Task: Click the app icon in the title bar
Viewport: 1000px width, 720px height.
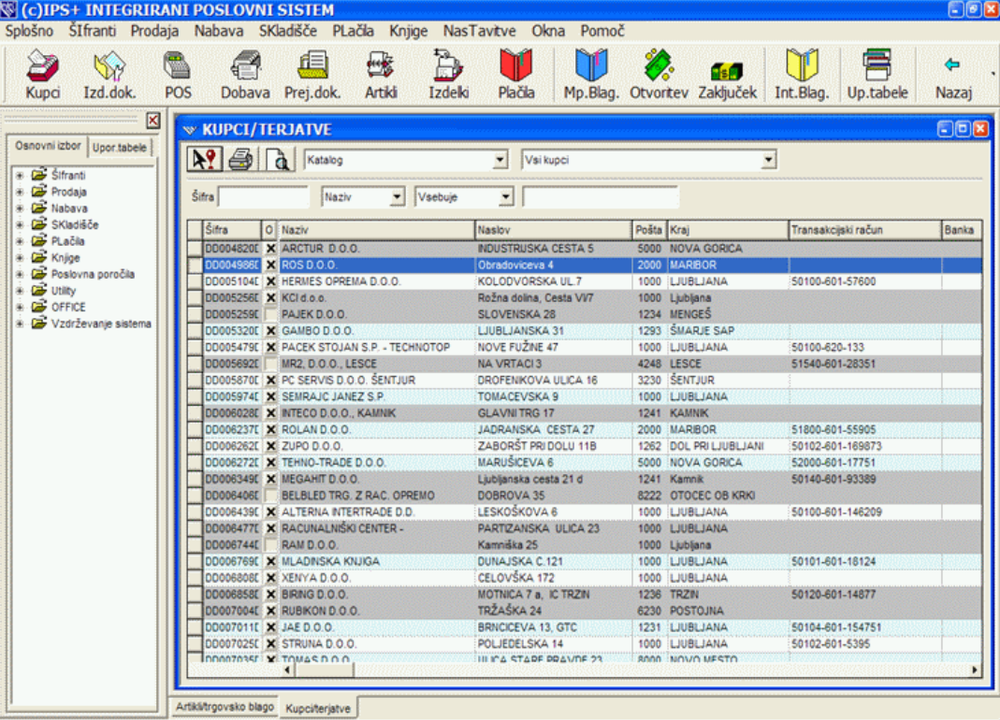Action: pyautogui.click(x=8, y=10)
